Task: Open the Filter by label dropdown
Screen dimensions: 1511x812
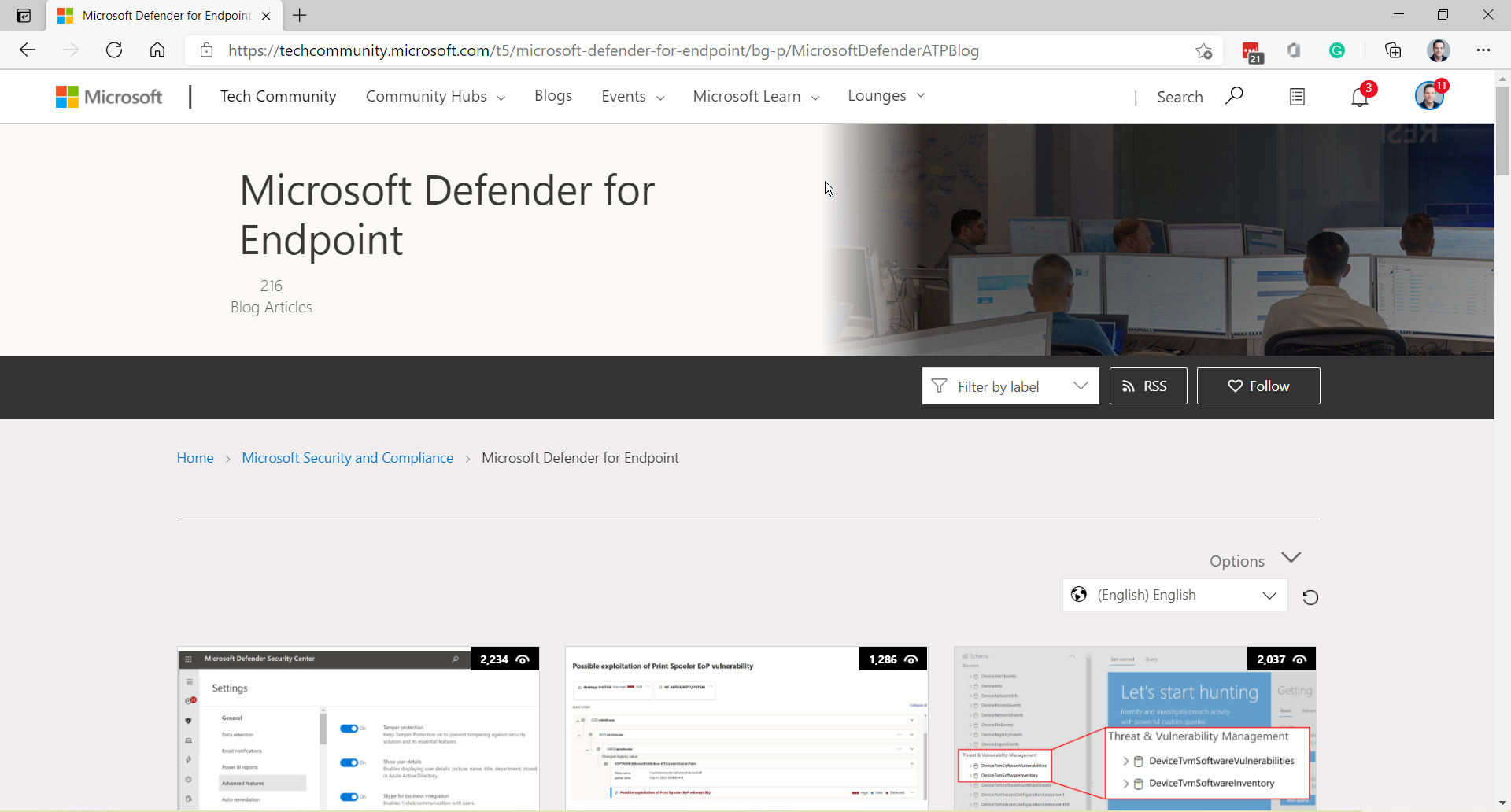Action: point(1010,386)
